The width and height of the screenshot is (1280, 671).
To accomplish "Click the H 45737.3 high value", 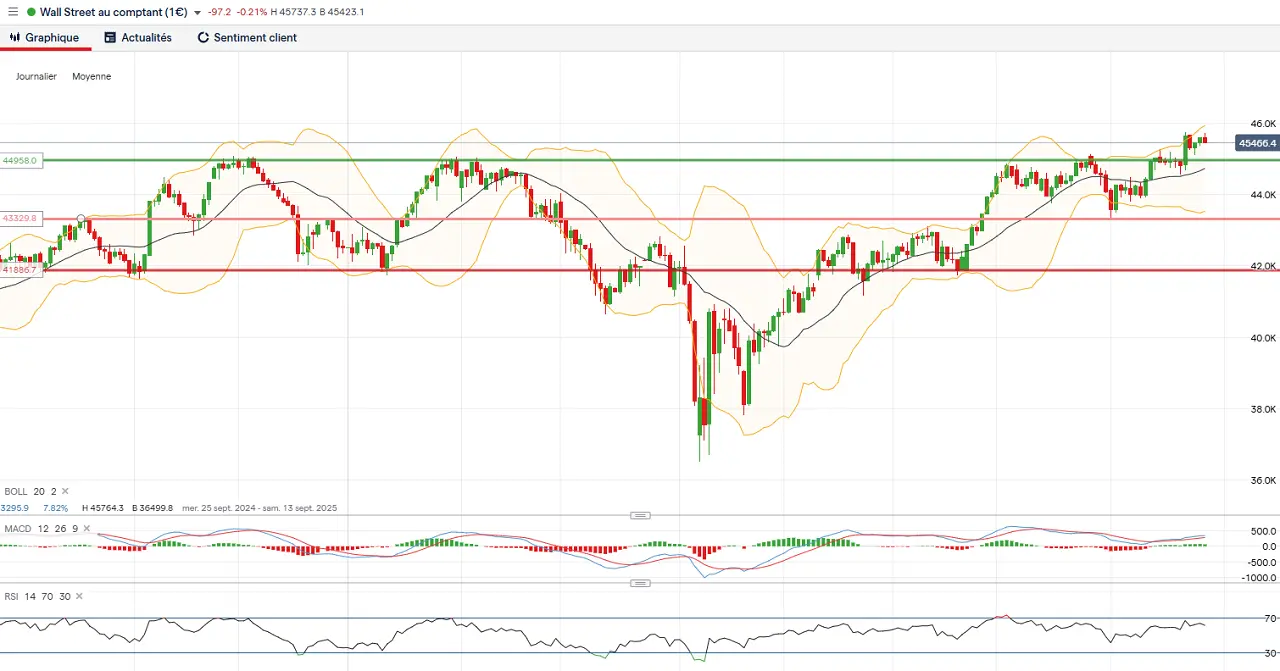I will coord(294,12).
